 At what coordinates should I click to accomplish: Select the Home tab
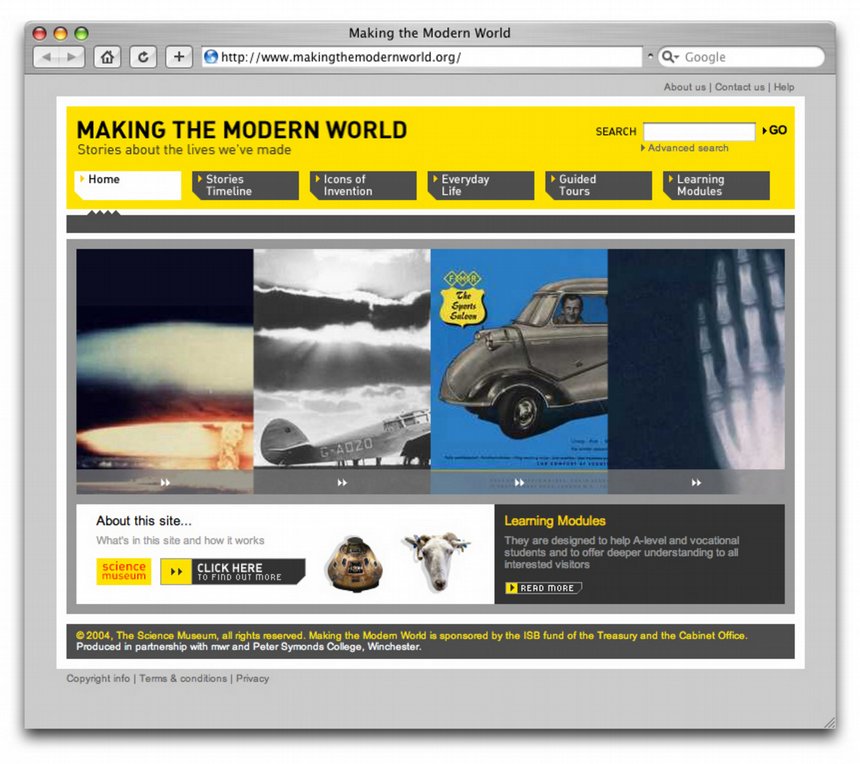pos(128,185)
